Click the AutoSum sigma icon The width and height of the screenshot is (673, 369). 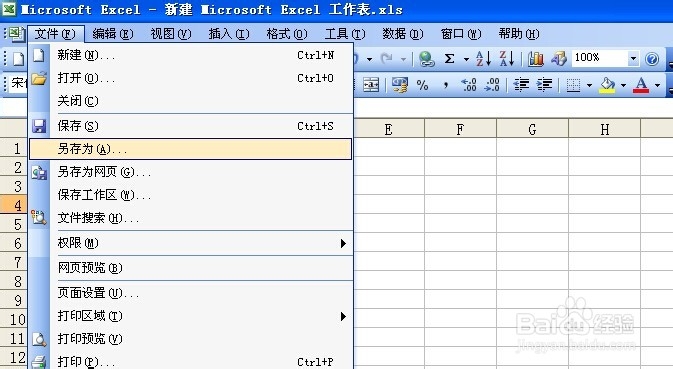click(449, 59)
